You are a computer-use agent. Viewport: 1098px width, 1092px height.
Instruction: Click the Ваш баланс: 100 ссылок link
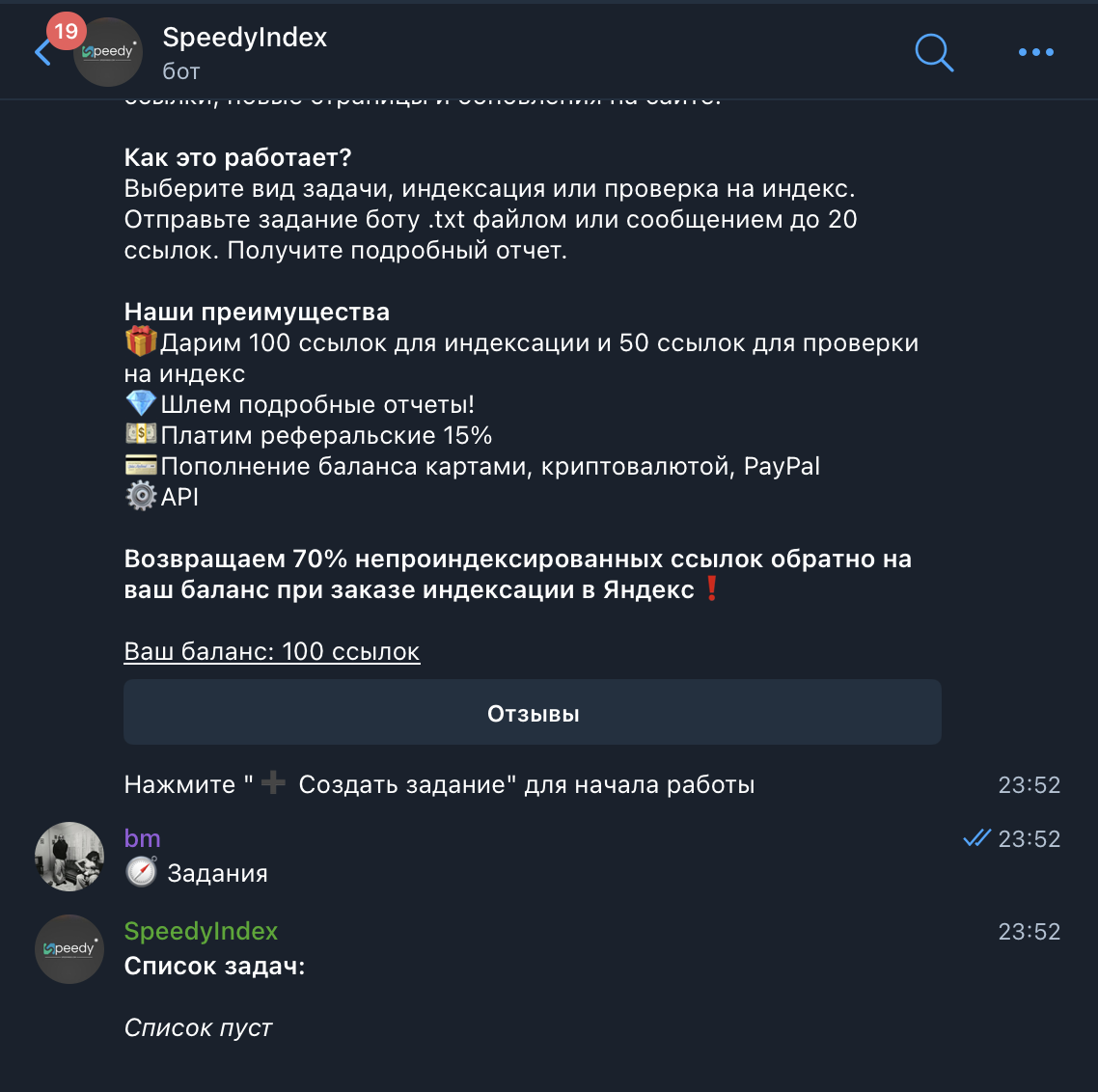[272, 651]
